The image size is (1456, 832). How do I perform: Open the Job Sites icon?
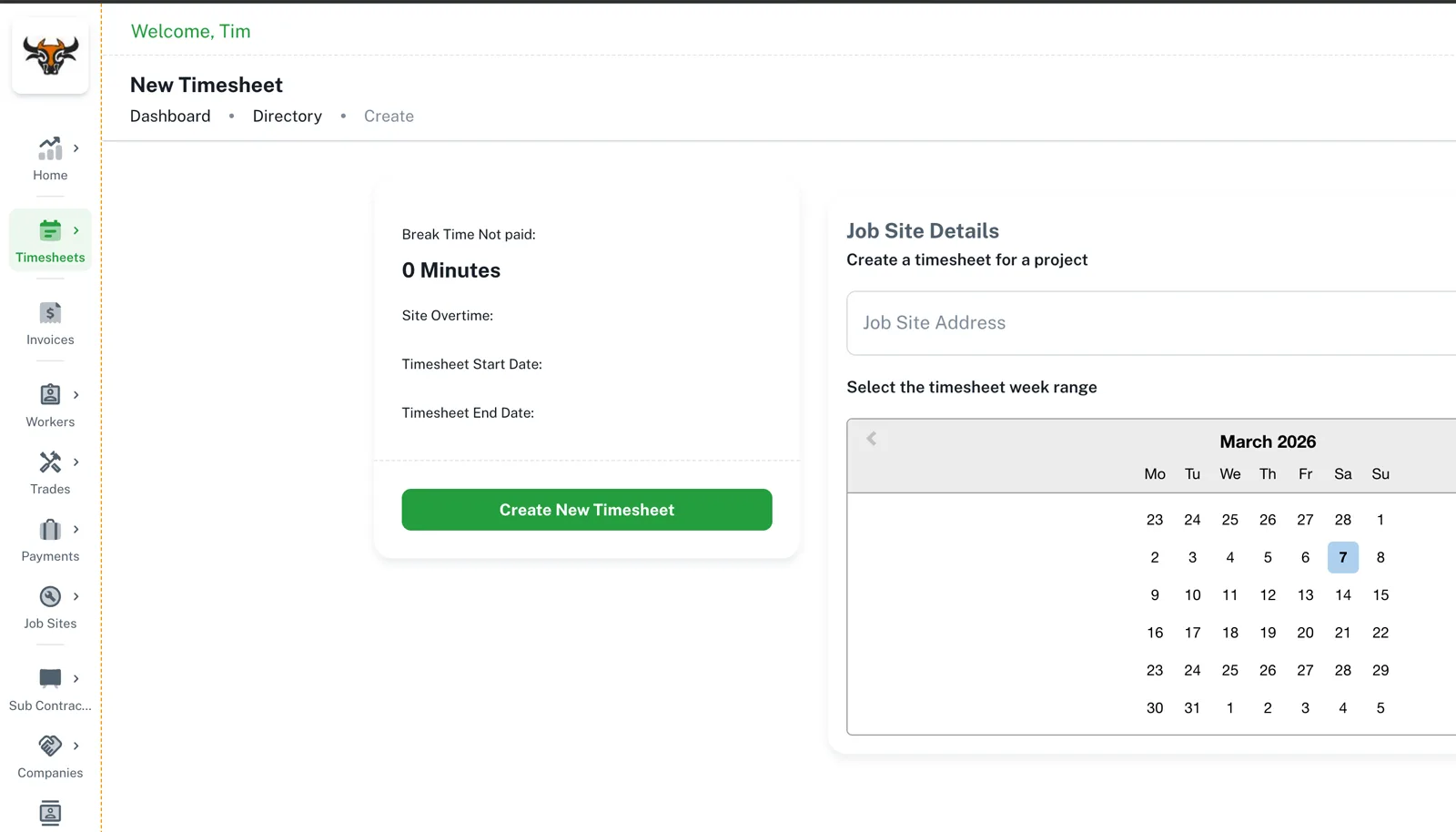pyautogui.click(x=50, y=597)
